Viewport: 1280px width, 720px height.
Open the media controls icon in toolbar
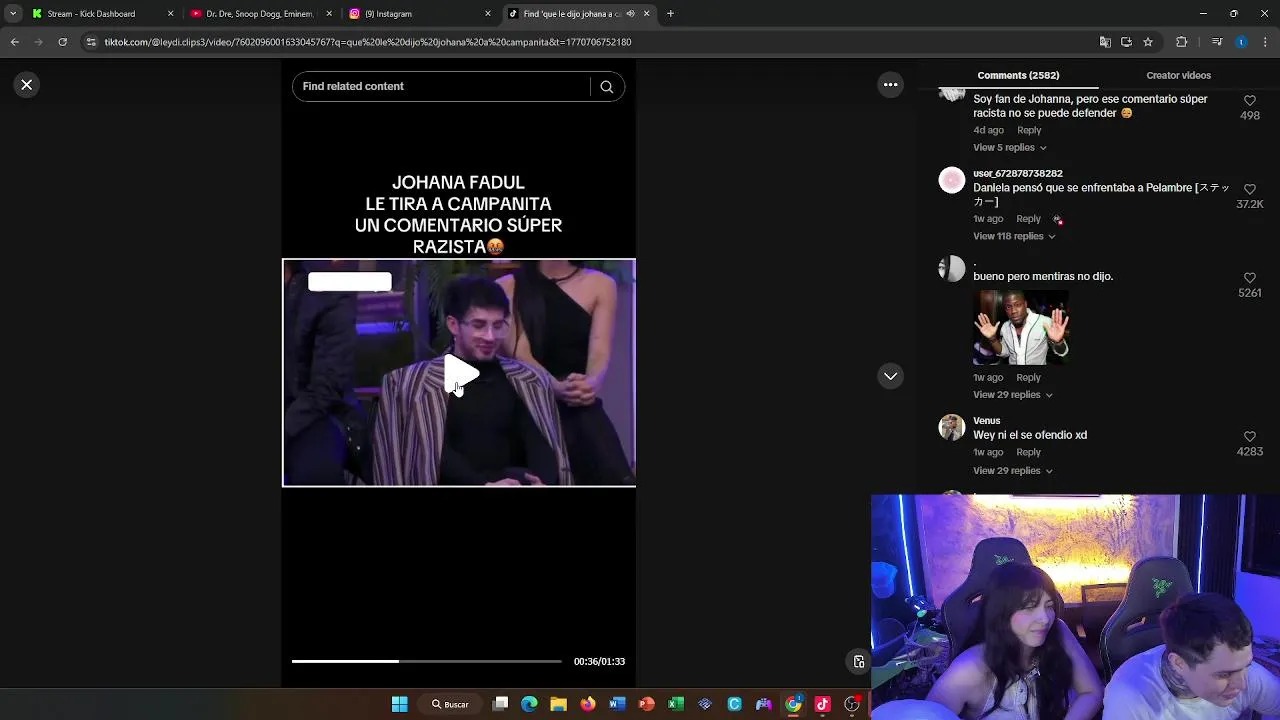click(x=1217, y=42)
